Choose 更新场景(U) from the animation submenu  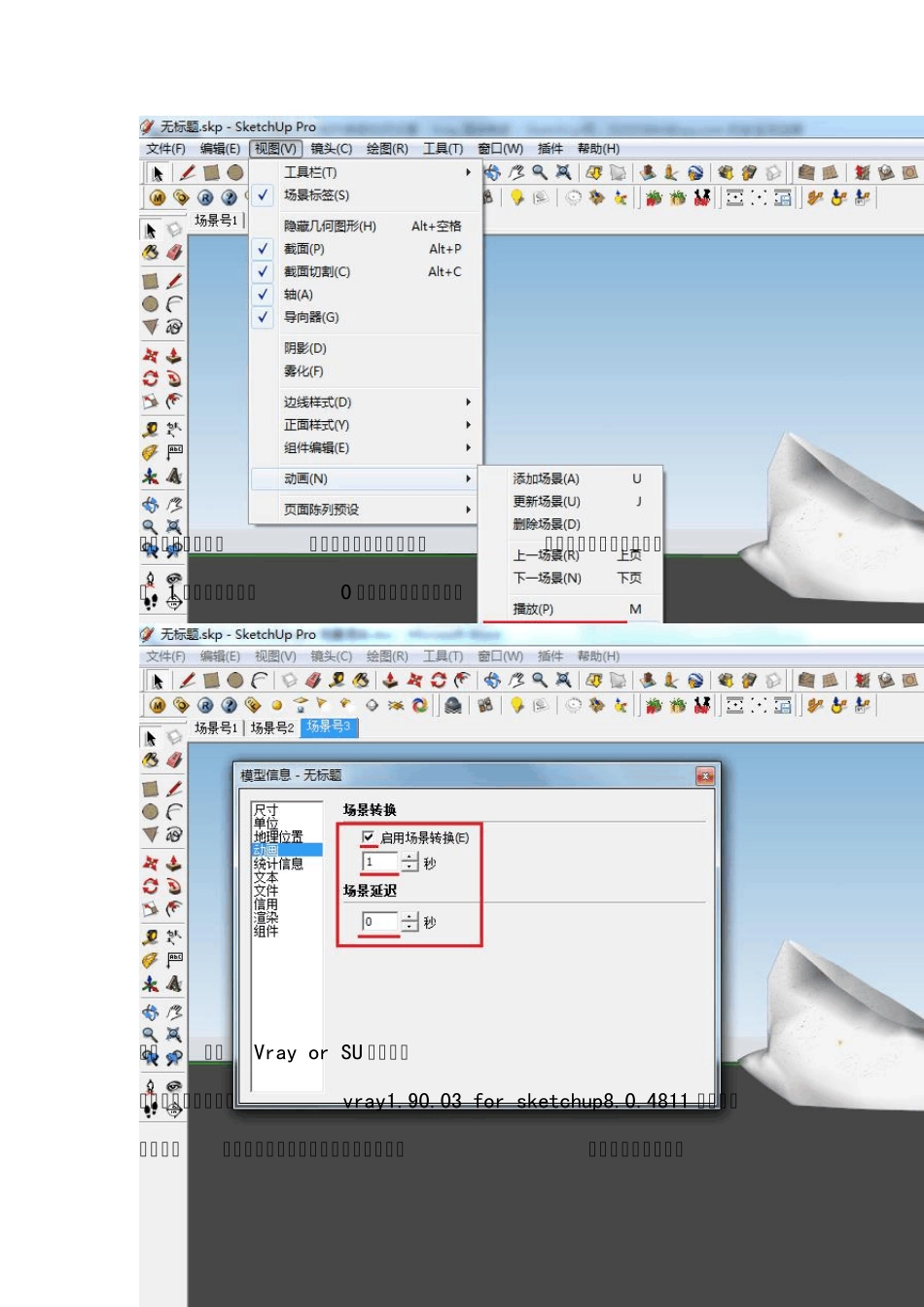(571, 502)
